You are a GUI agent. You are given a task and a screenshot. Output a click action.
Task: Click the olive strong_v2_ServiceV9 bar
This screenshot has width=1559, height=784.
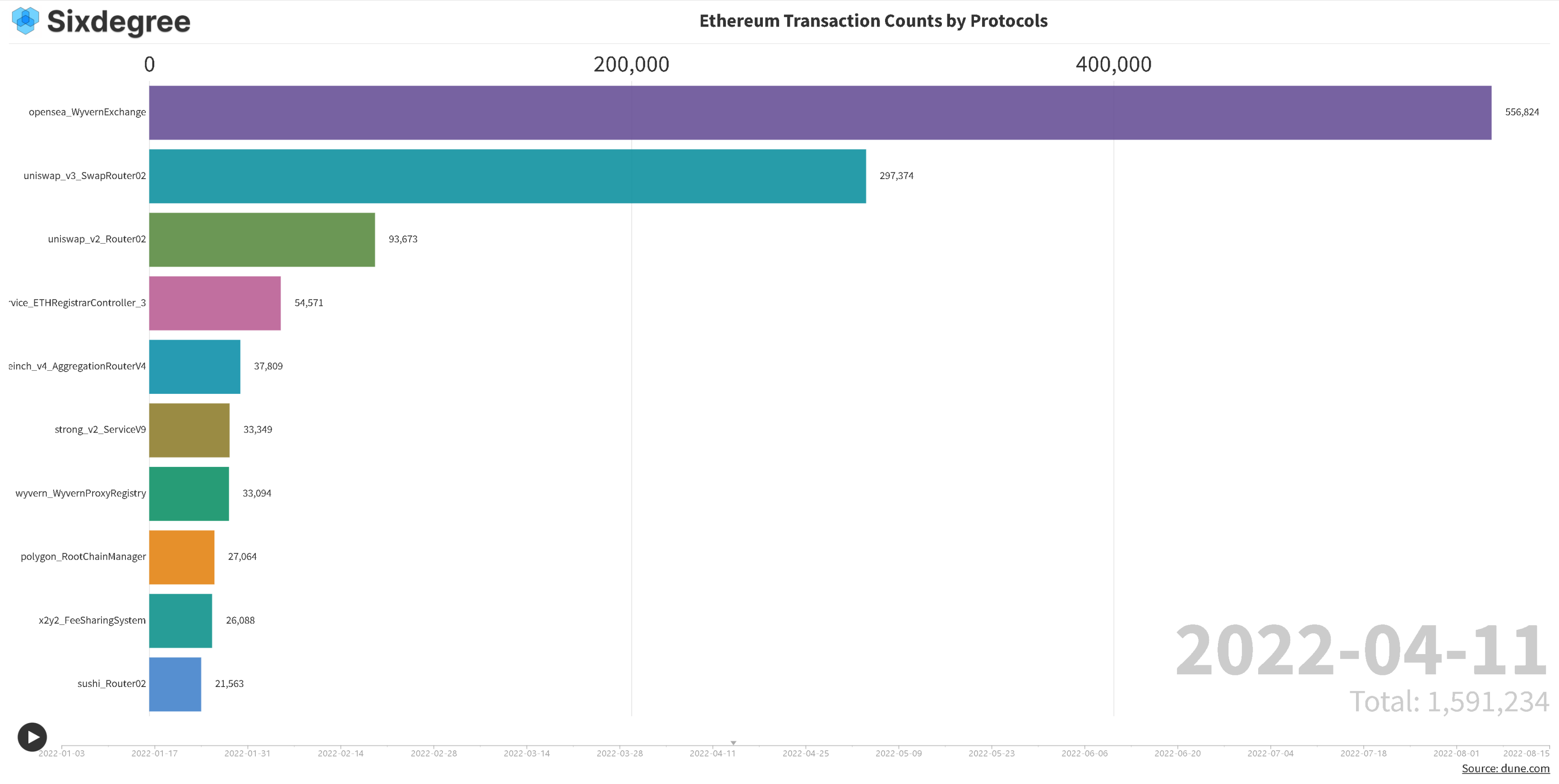[x=189, y=430]
